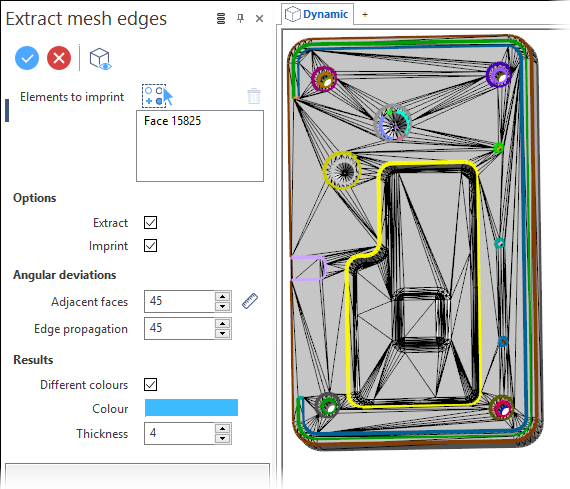This screenshot has height=489, width=570.
Task: Uncheck the Extract checkbox
Action: 150,223
